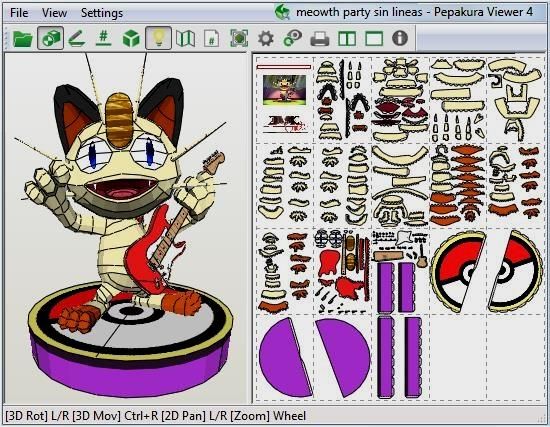The width and height of the screenshot is (550, 427).
Task: Open the Settings menu
Action: tap(102, 13)
